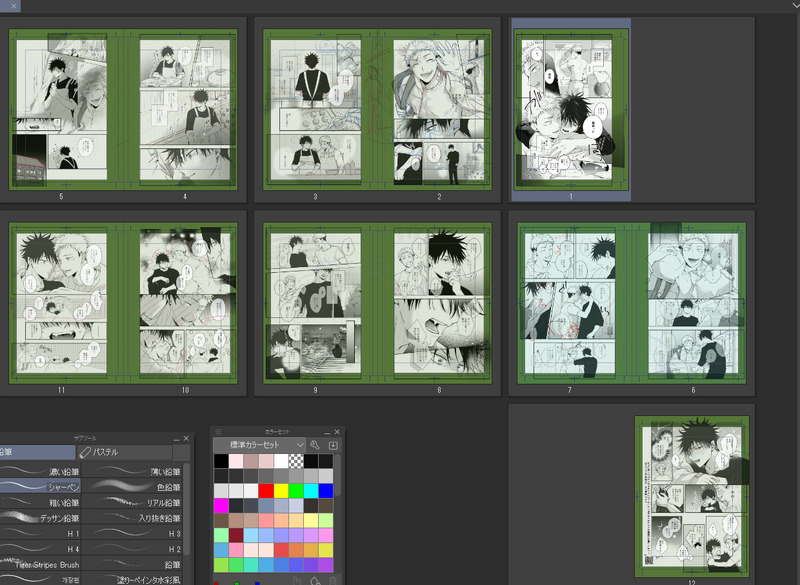Open color set settings wrench icon

pyautogui.click(x=315, y=445)
